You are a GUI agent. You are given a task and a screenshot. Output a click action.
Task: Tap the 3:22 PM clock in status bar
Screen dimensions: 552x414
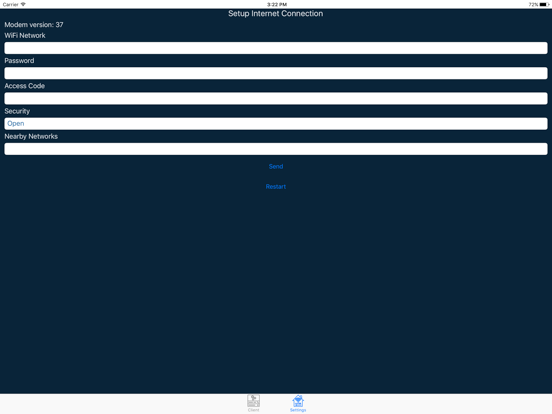click(277, 5)
